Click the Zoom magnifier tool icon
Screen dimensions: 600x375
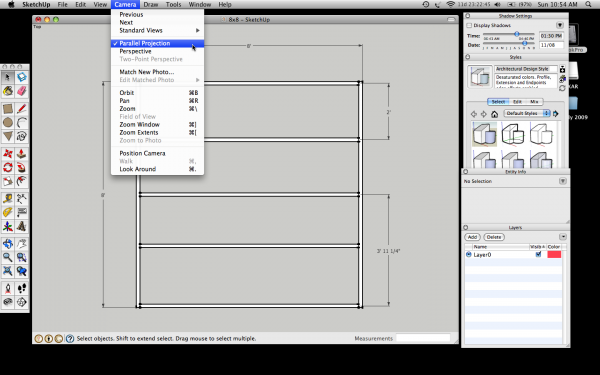8,258
